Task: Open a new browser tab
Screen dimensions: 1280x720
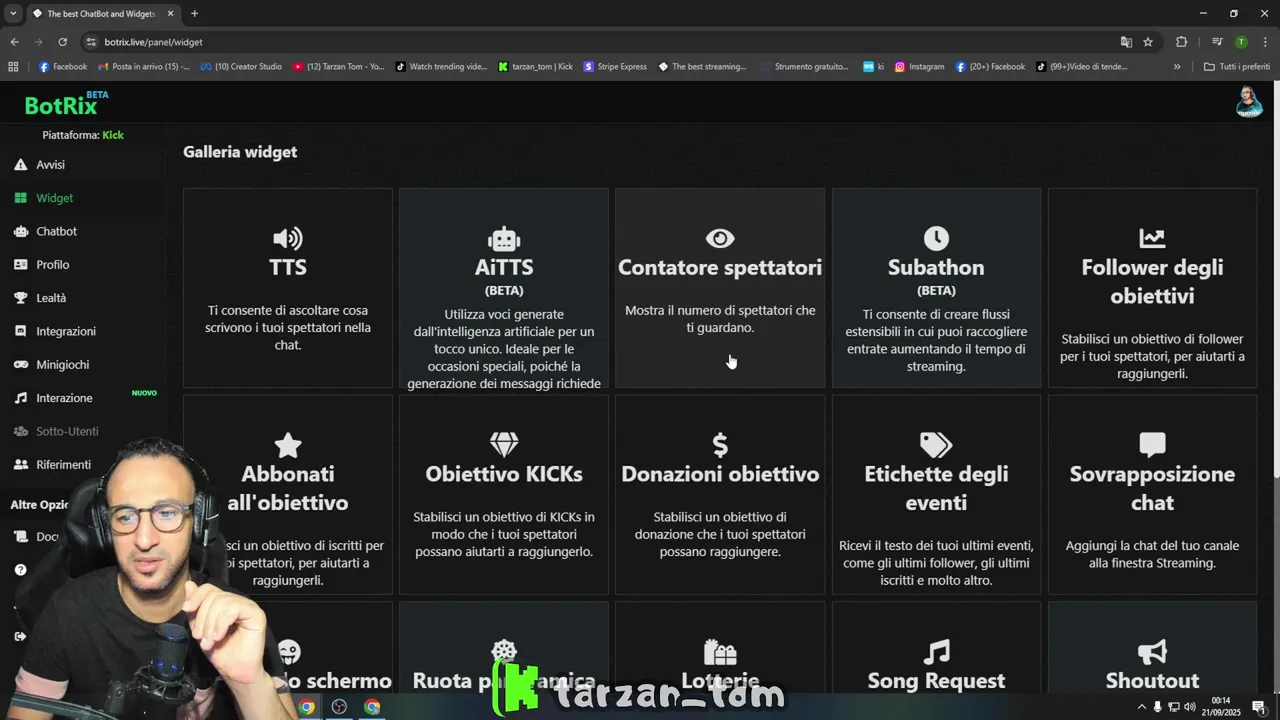Action: pyautogui.click(x=194, y=13)
